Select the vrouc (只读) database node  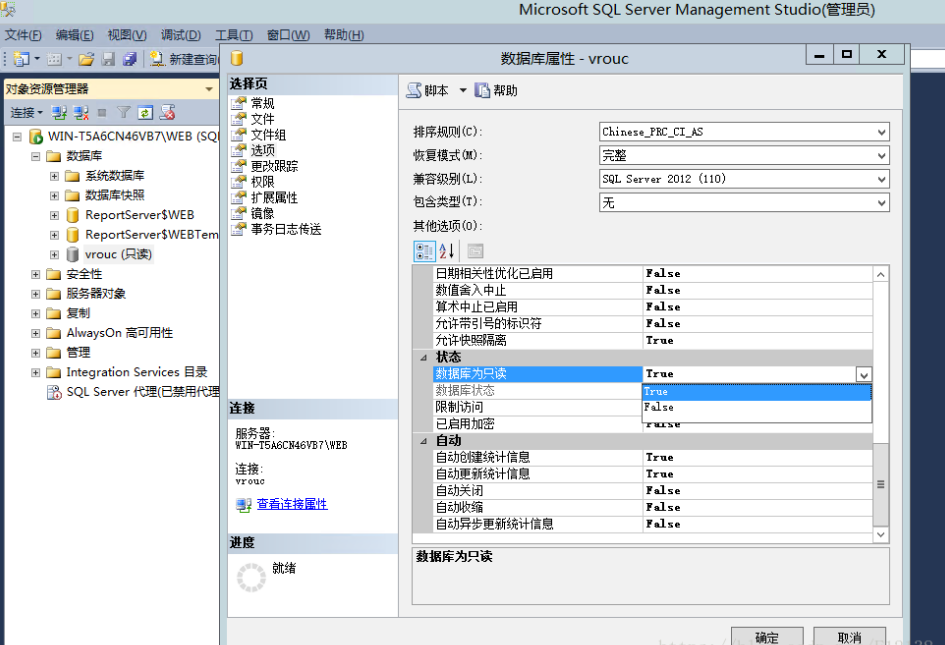coord(118,254)
